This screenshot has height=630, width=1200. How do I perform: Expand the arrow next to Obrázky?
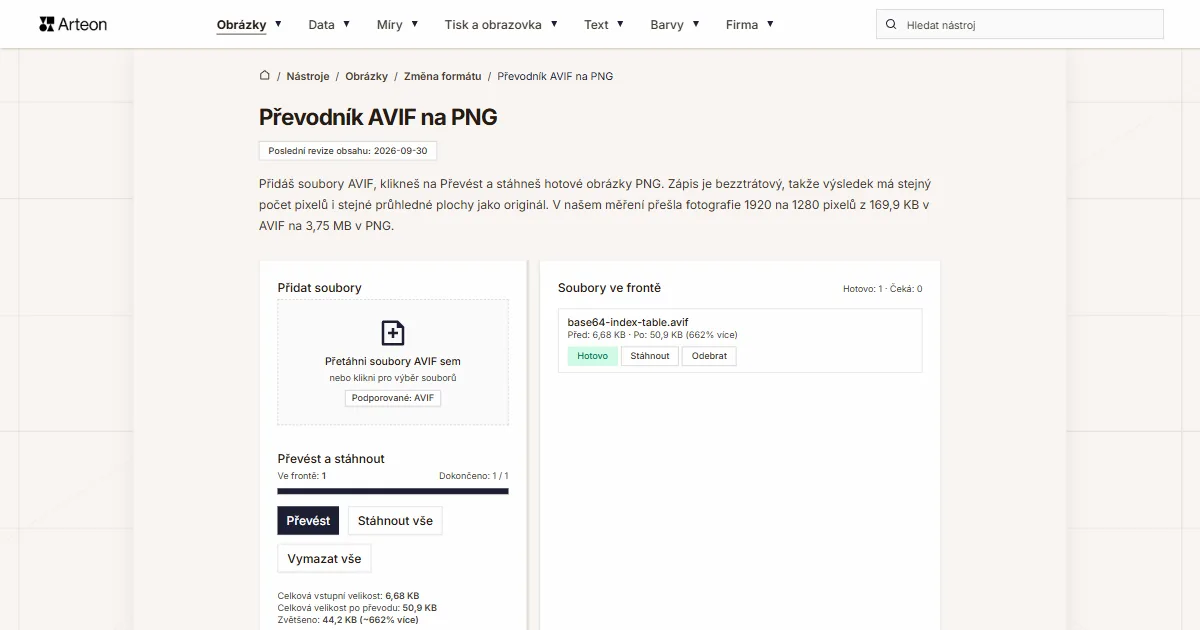click(x=278, y=24)
